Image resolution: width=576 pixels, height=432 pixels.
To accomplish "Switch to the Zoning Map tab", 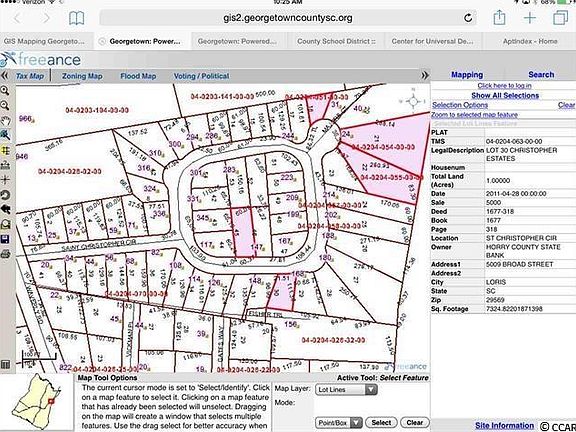I will pyautogui.click(x=82, y=76).
